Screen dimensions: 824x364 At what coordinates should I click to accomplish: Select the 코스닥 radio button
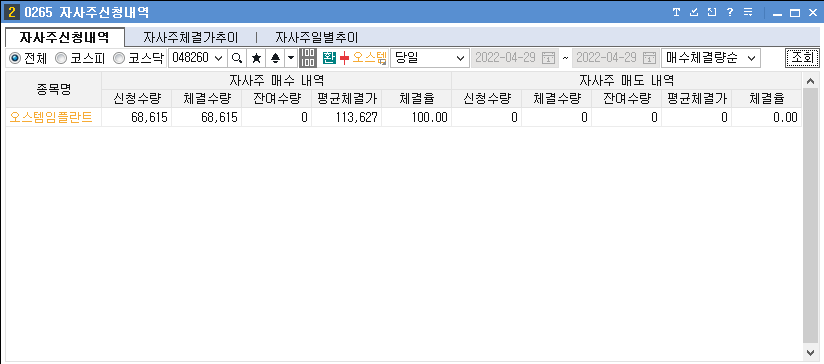119,58
